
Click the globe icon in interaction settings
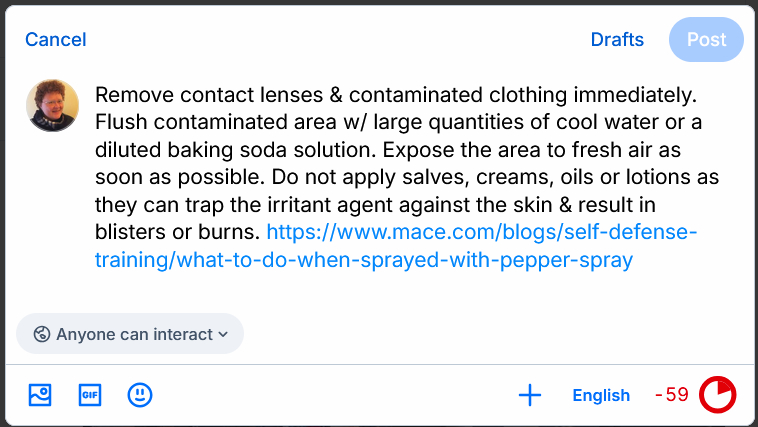coord(41,334)
